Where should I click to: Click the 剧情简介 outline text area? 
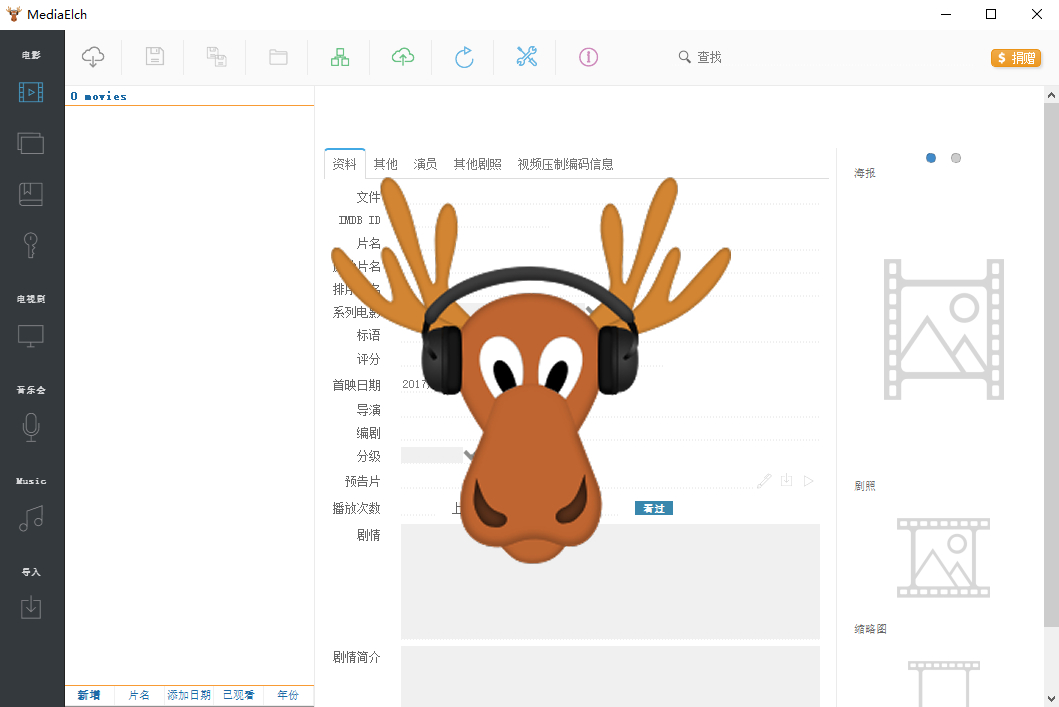click(x=611, y=676)
